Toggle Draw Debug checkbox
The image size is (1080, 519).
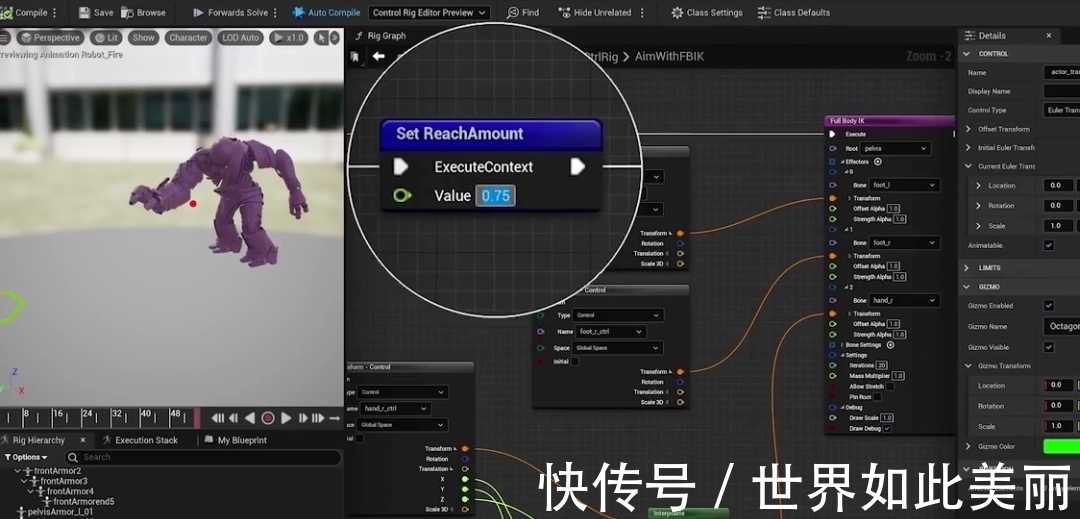click(x=886, y=428)
